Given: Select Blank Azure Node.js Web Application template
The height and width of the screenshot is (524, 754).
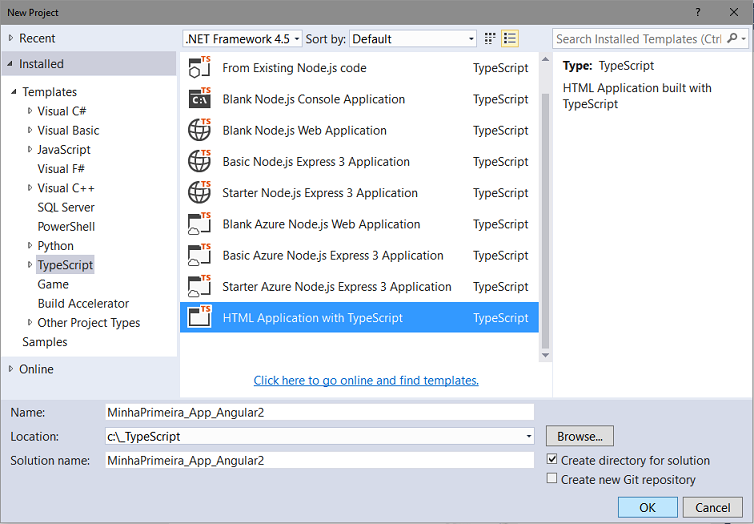Looking at the screenshot, I should click(x=359, y=224).
